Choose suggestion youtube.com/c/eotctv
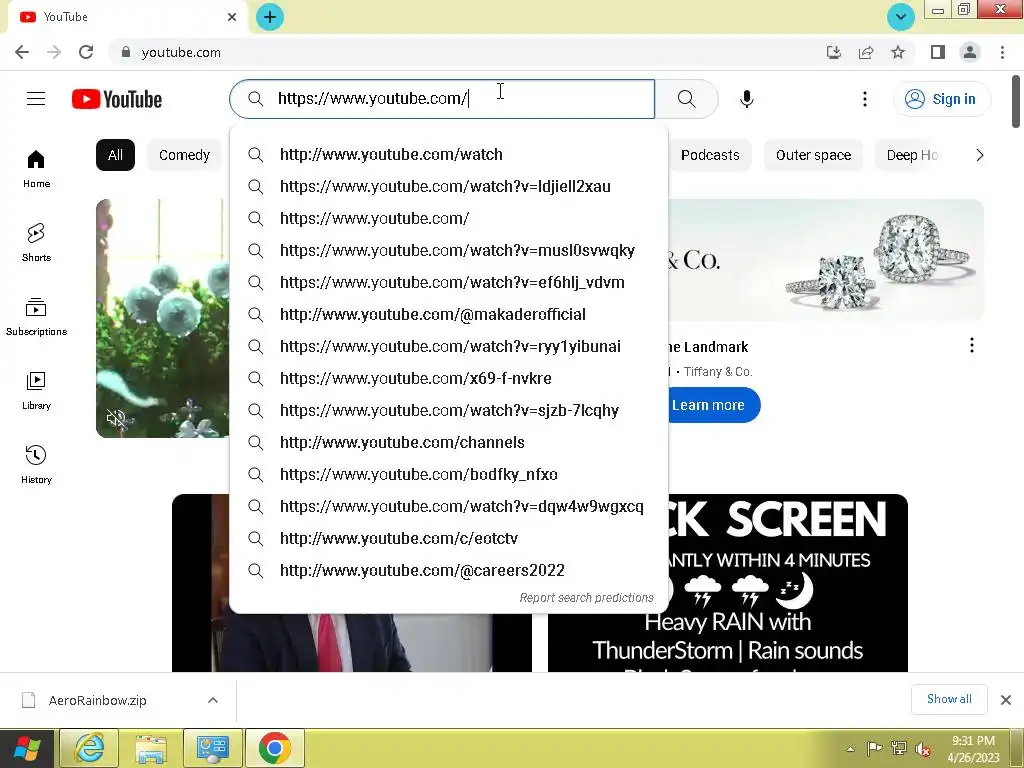Screen dimensions: 1024x768 coord(449,538)
